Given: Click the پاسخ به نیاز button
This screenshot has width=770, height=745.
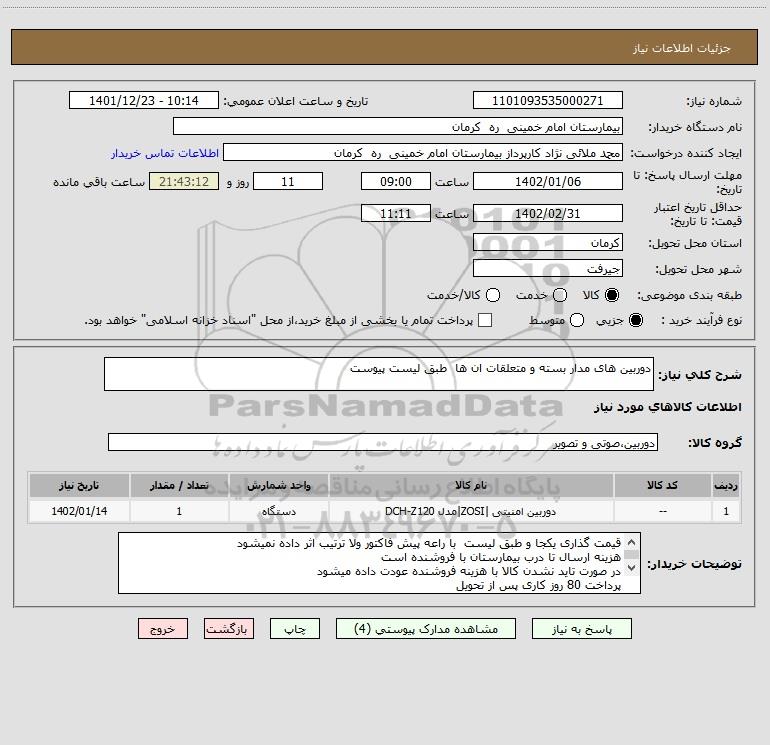Looking at the screenshot, I should (x=581, y=629).
